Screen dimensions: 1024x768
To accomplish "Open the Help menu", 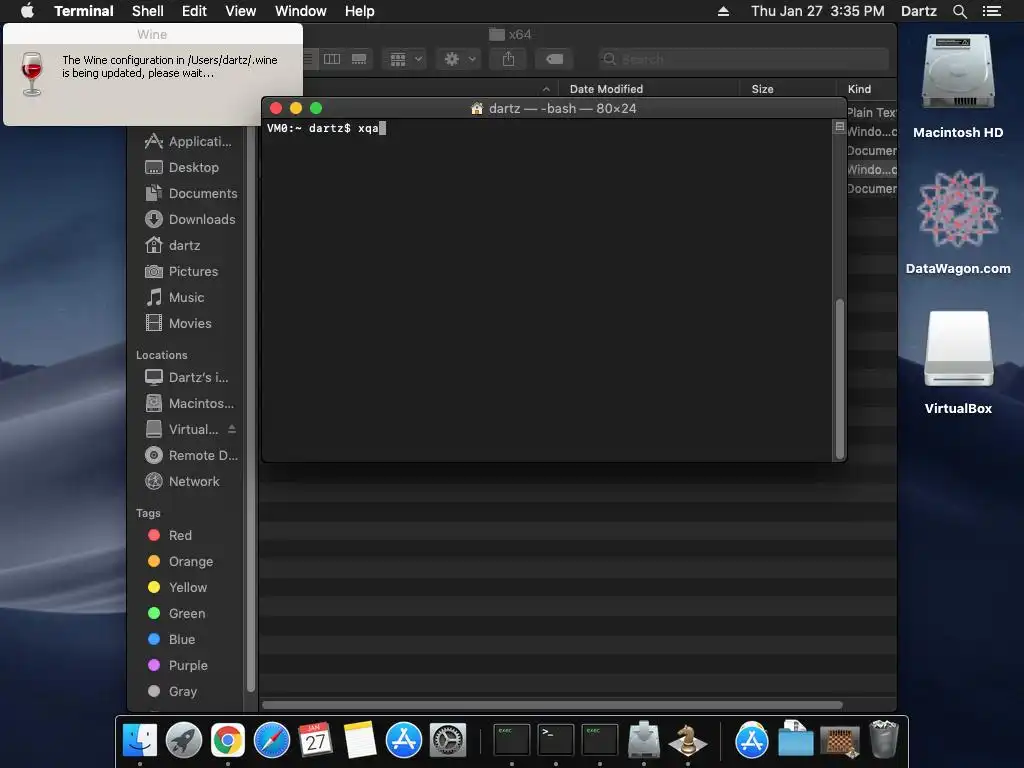I will 359,11.
